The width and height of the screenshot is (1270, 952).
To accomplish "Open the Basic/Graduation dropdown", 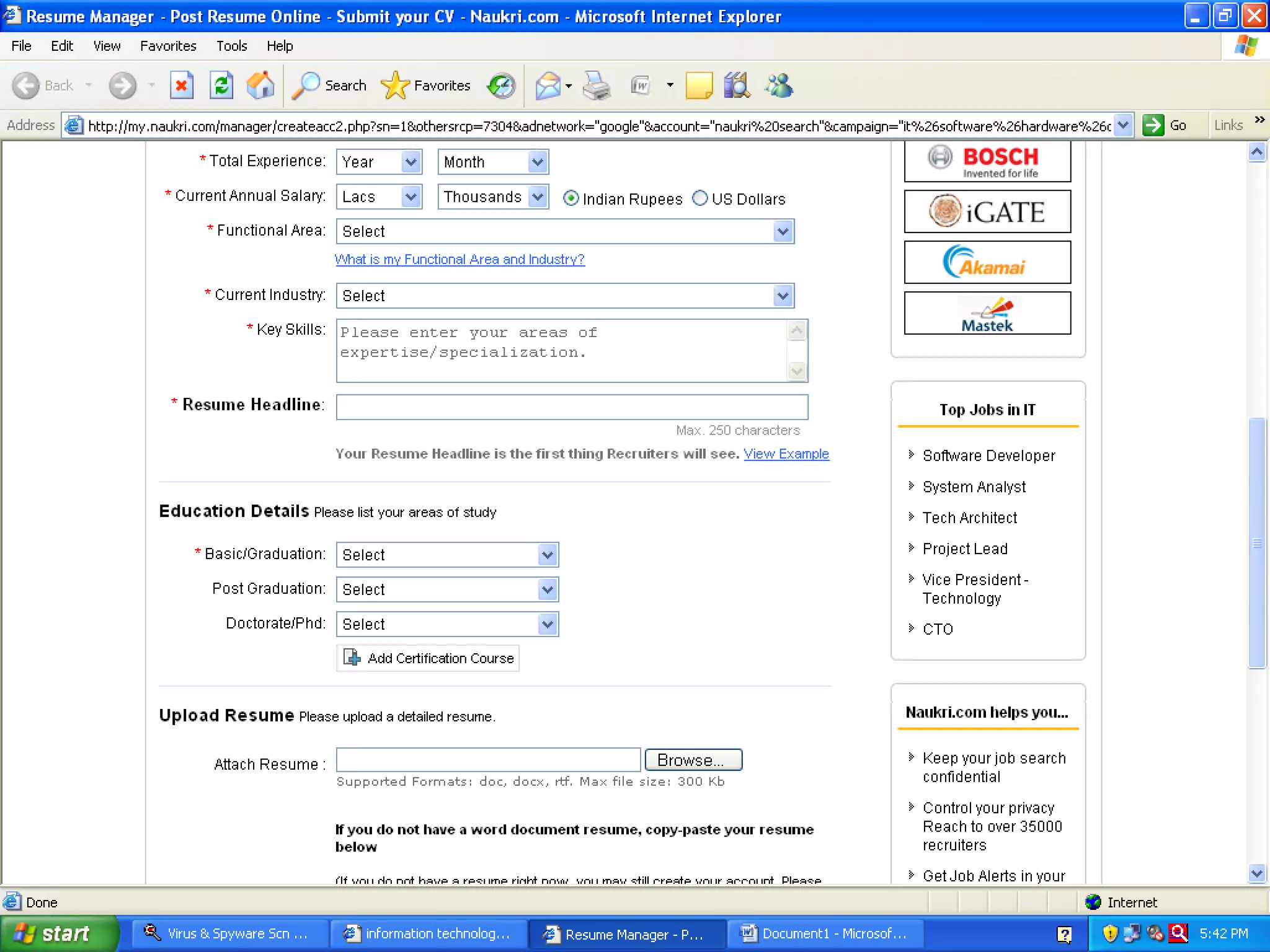I will (x=547, y=555).
